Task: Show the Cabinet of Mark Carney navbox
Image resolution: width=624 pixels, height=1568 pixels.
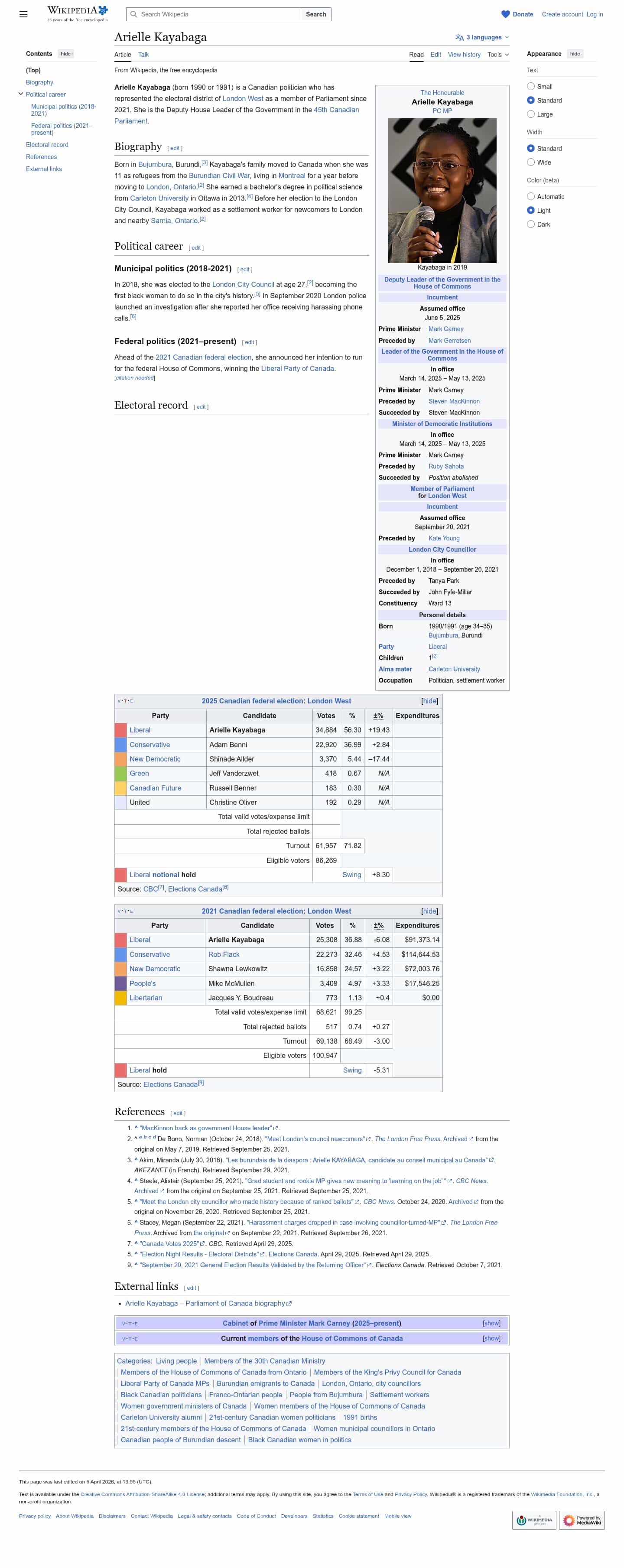Action: point(491,1323)
